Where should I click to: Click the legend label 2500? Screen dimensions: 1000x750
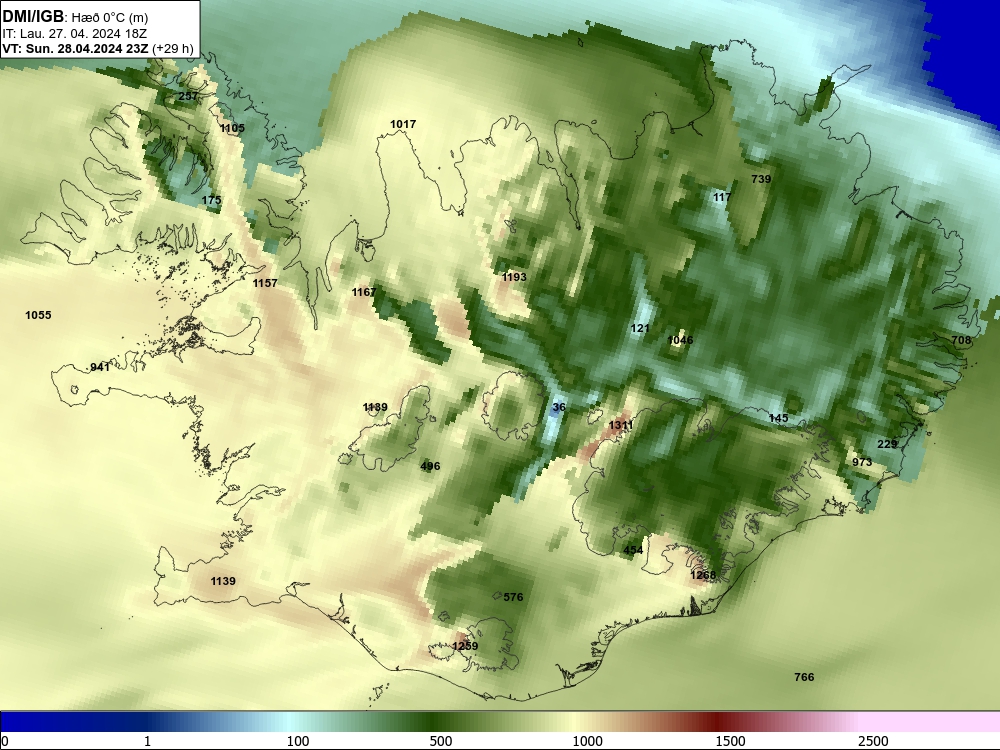pos(873,741)
